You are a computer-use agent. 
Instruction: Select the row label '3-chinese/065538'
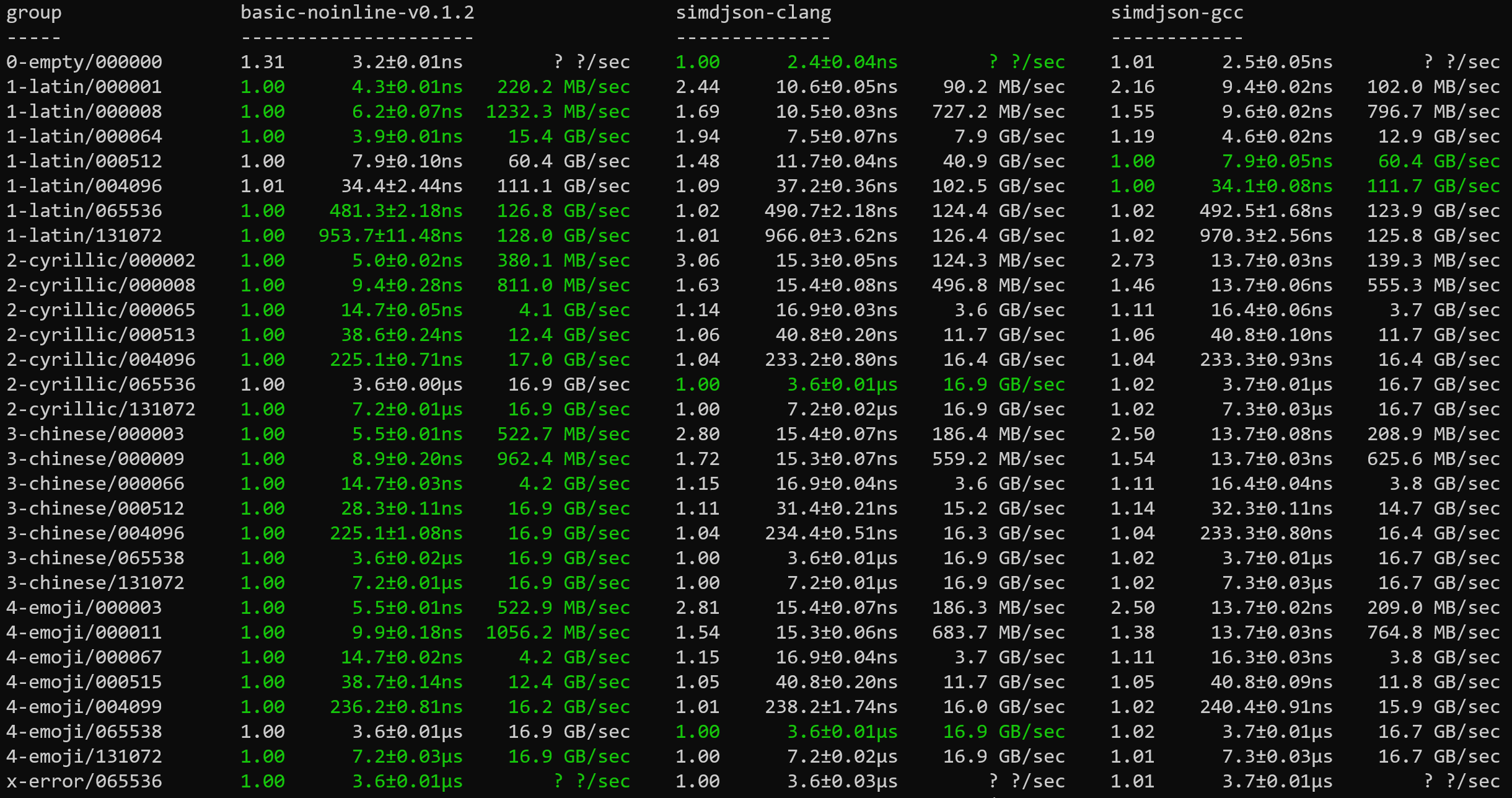coord(95,558)
